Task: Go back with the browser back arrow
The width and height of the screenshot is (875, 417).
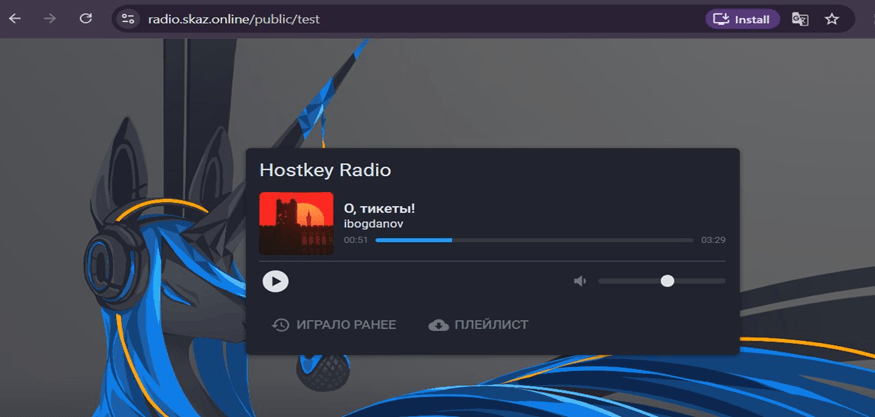Action: pyautogui.click(x=15, y=19)
